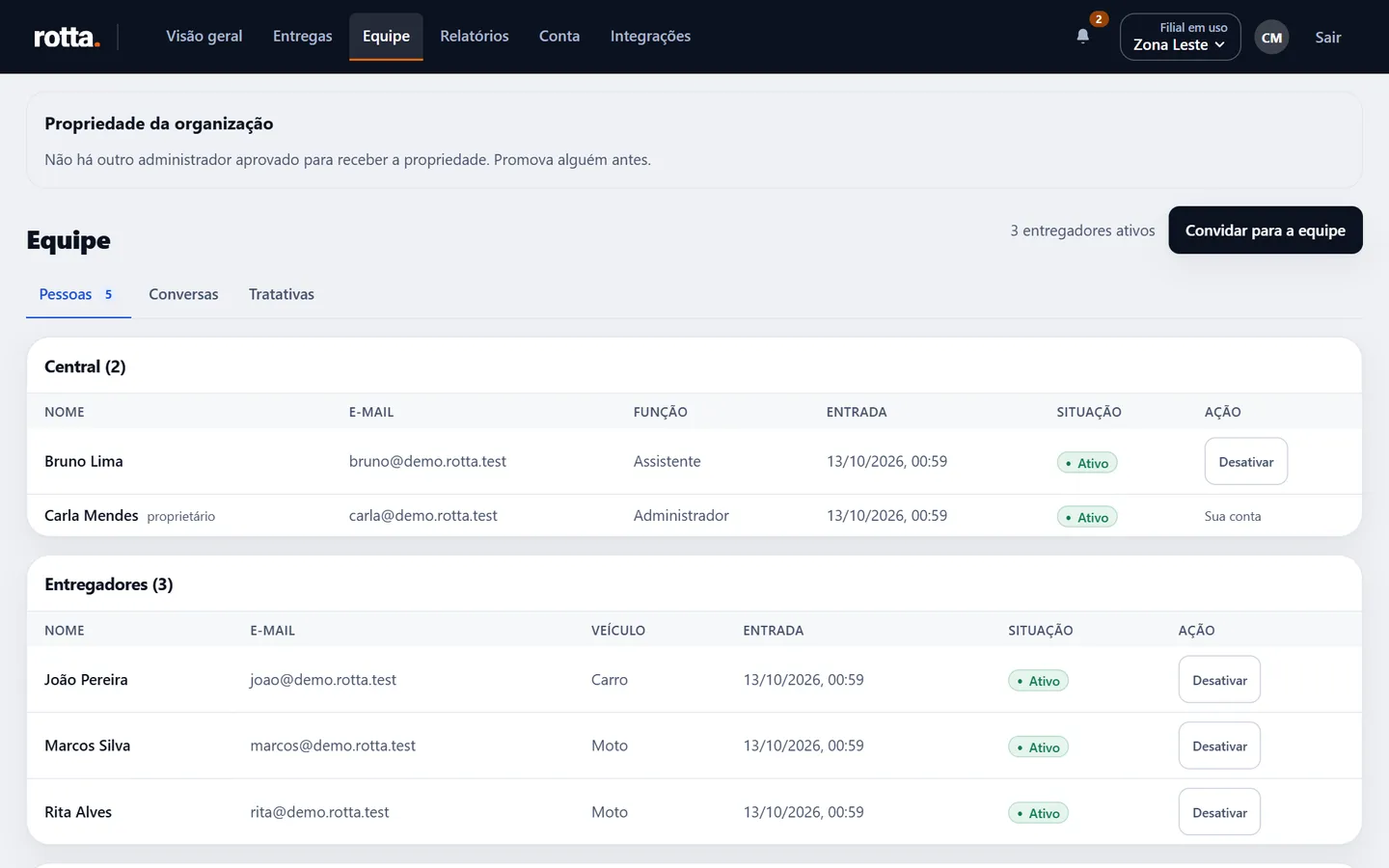Click the email carla@demo.rotta.test

click(x=423, y=515)
